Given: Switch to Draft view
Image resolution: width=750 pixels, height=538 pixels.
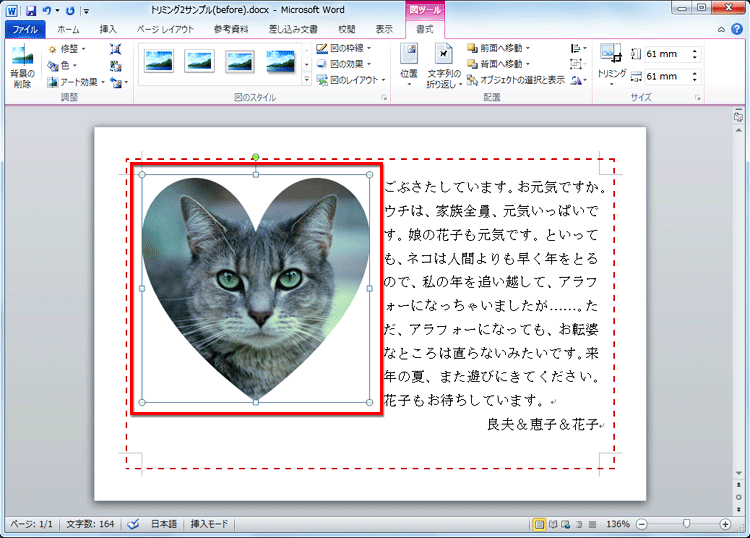Looking at the screenshot, I should click(592, 525).
